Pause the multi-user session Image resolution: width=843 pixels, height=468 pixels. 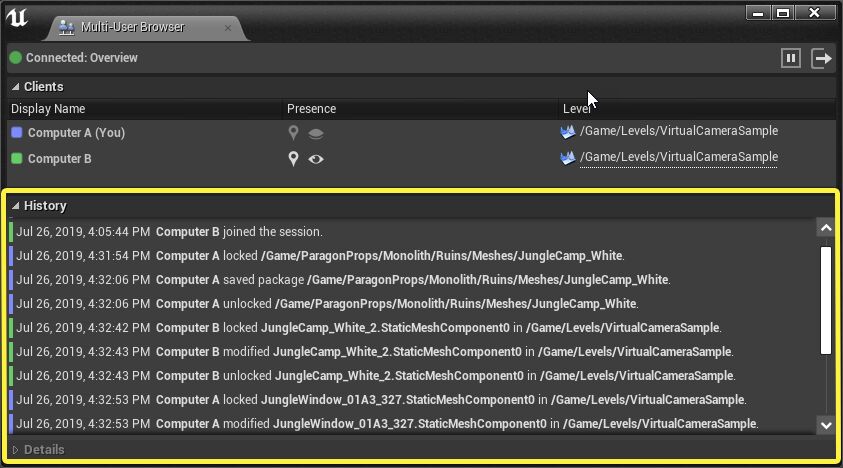click(x=791, y=58)
